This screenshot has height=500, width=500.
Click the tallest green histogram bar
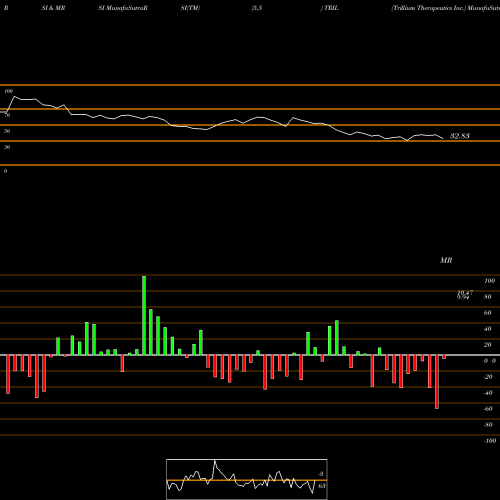coord(144,315)
